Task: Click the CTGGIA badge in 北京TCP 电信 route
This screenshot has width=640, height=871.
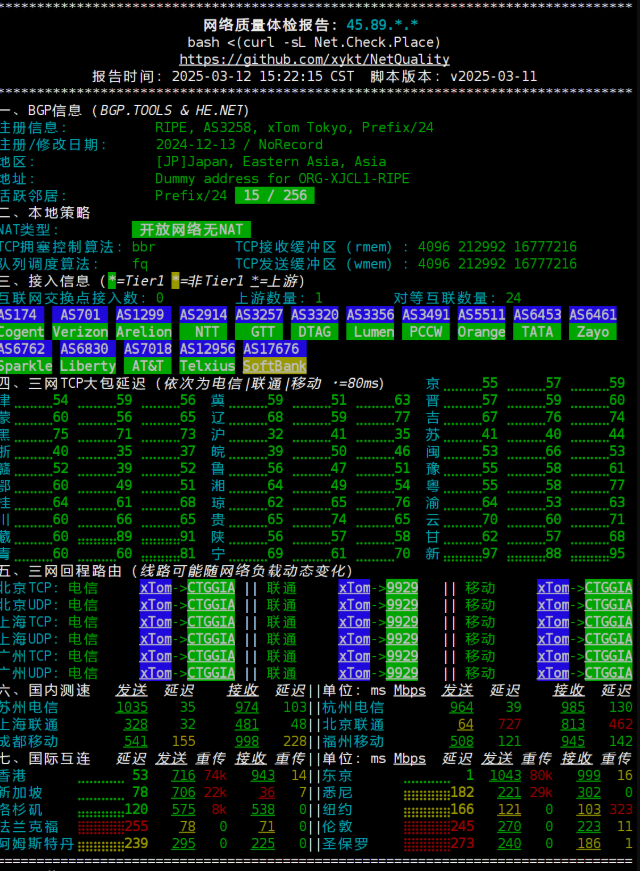Action: [x=211, y=588]
